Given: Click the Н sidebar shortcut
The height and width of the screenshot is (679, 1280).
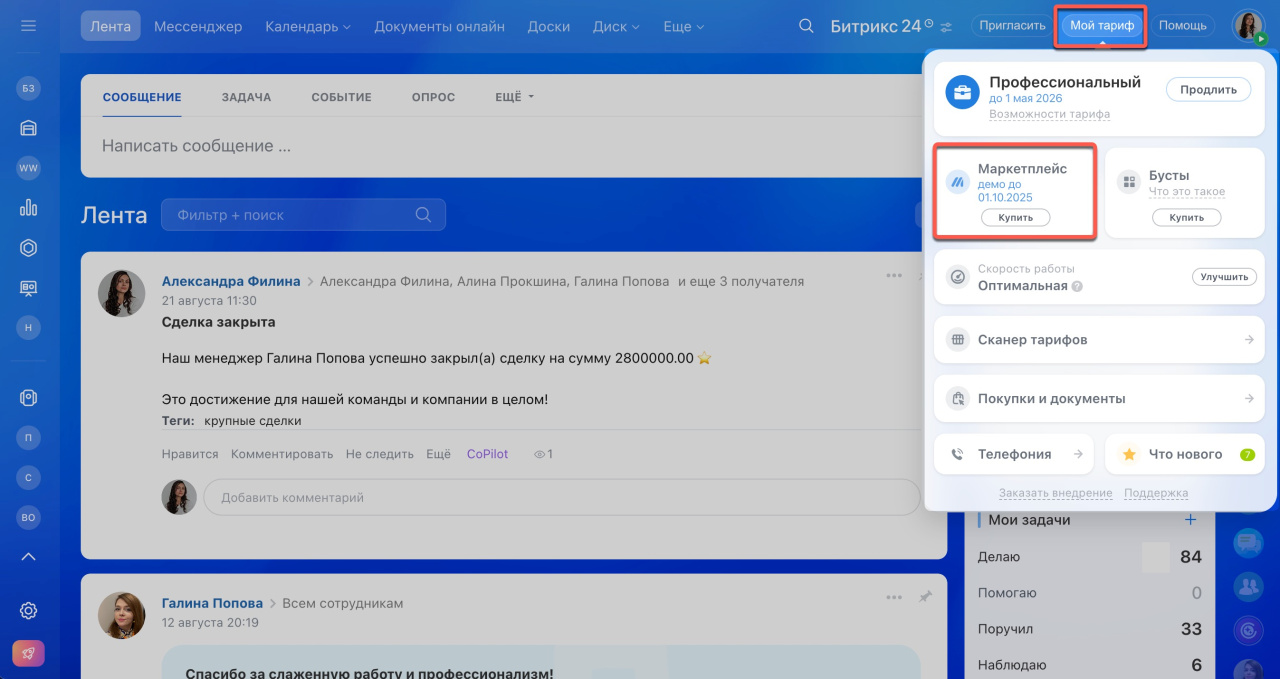Looking at the screenshot, I should tap(28, 327).
